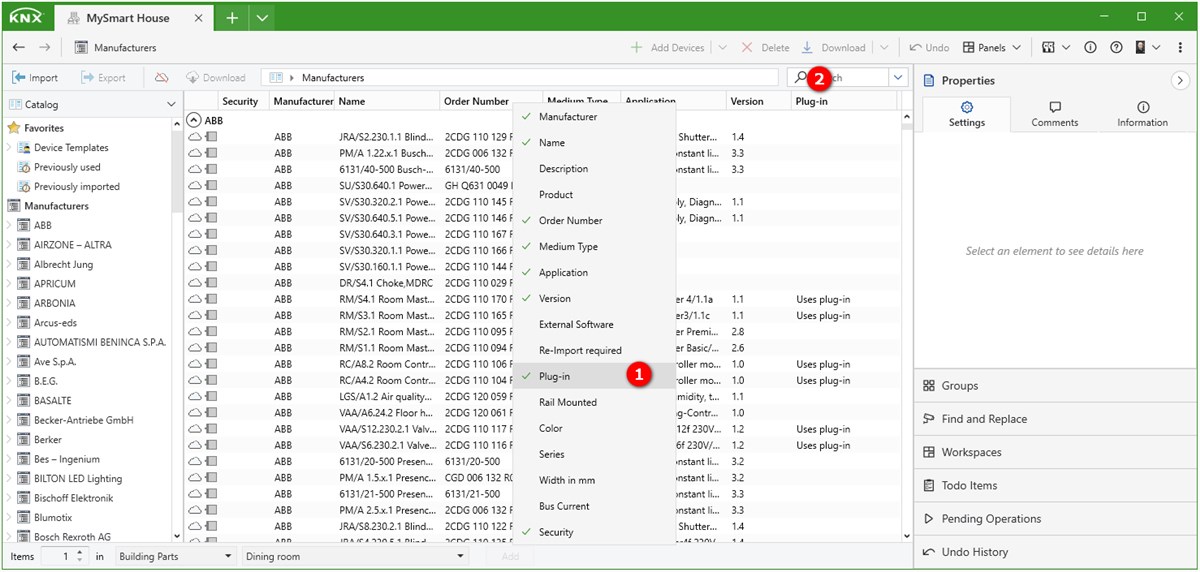
Task: Increase Items count with stepper
Action: point(82,552)
